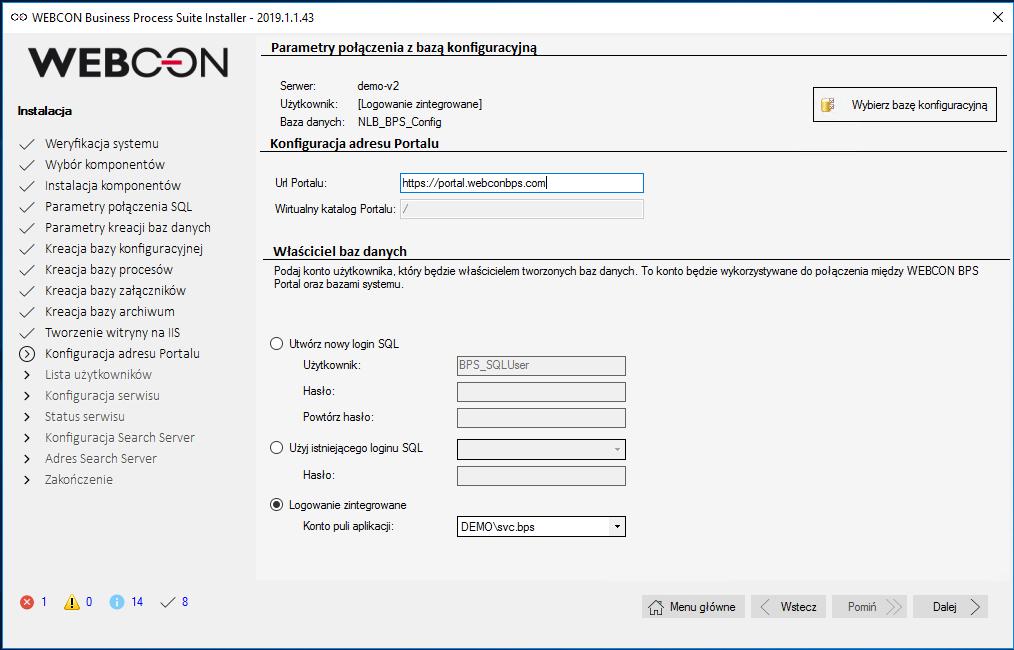Click checkmark icon beside Parametry połączenia SQL
Screen dimensions: 1014x650
point(27,207)
